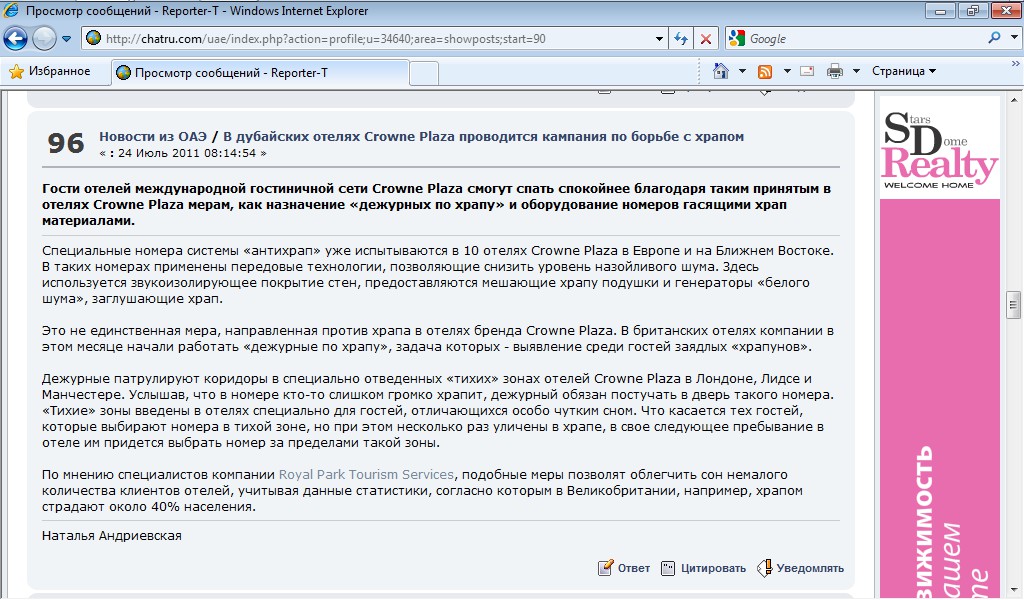
Task: Expand the Home button dropdown
Action: coord(742,71)
